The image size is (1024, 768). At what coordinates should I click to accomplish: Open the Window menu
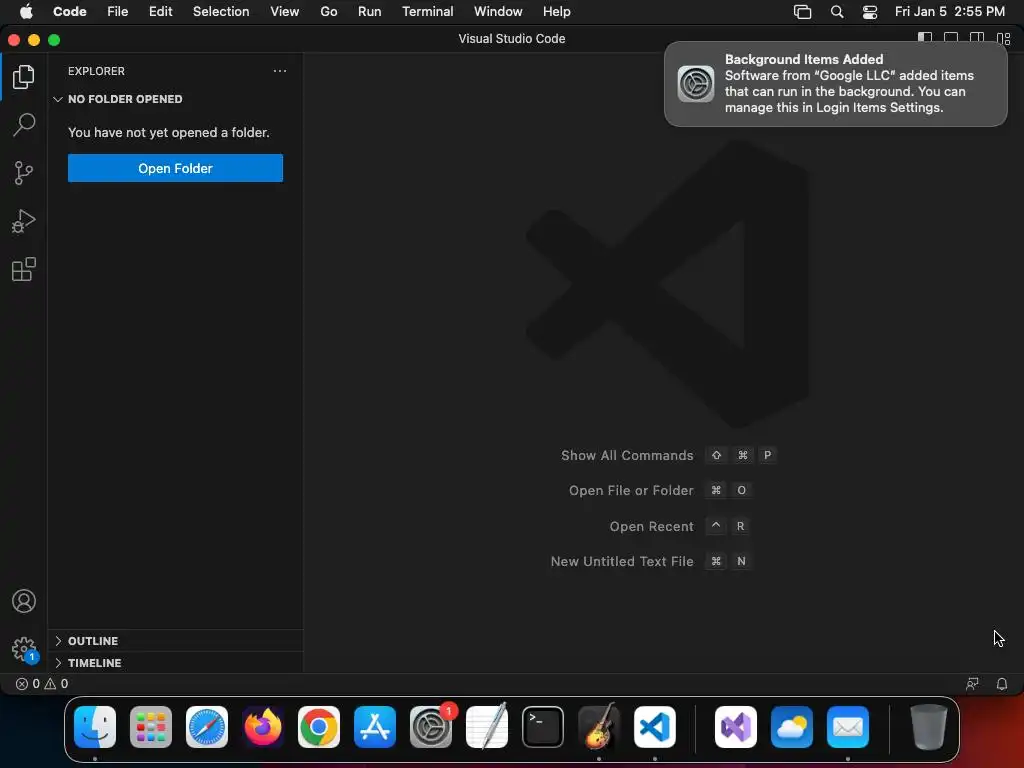pyautogui.click(x=498, y=12)
